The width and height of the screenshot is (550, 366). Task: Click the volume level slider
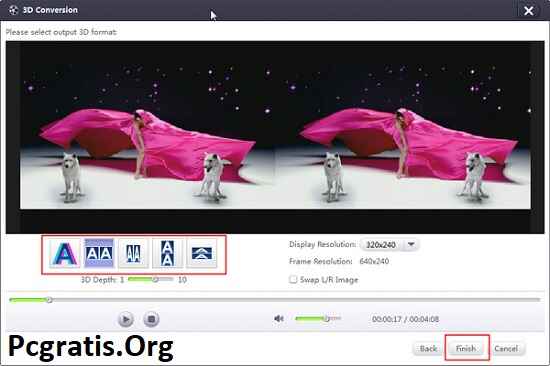click(318, 319)
